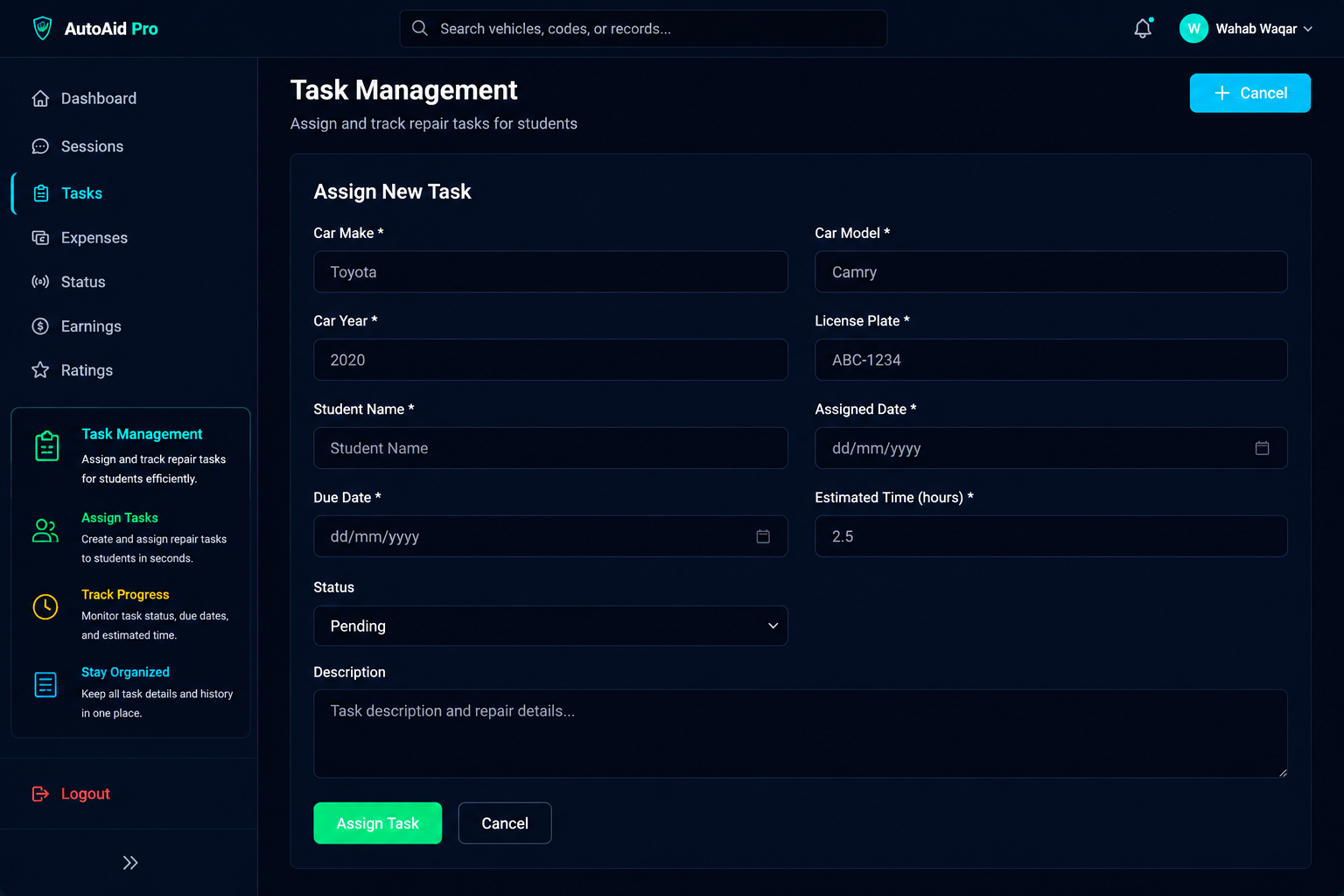1344x896 pixels.
Task: Click the search magnifier icon
Action: [420, 28]
